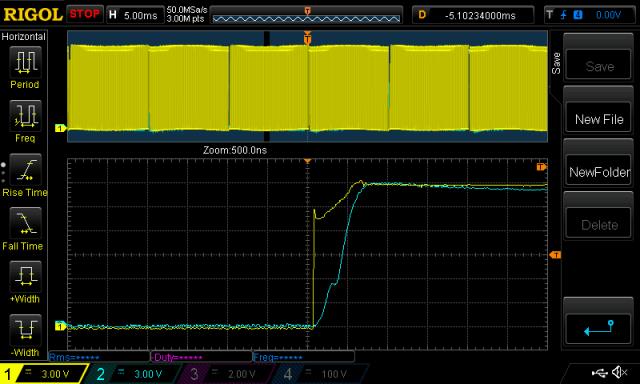Select the Freq measurement icon
Viewport: 640px width, 384px height.
(x=25, y=116)
